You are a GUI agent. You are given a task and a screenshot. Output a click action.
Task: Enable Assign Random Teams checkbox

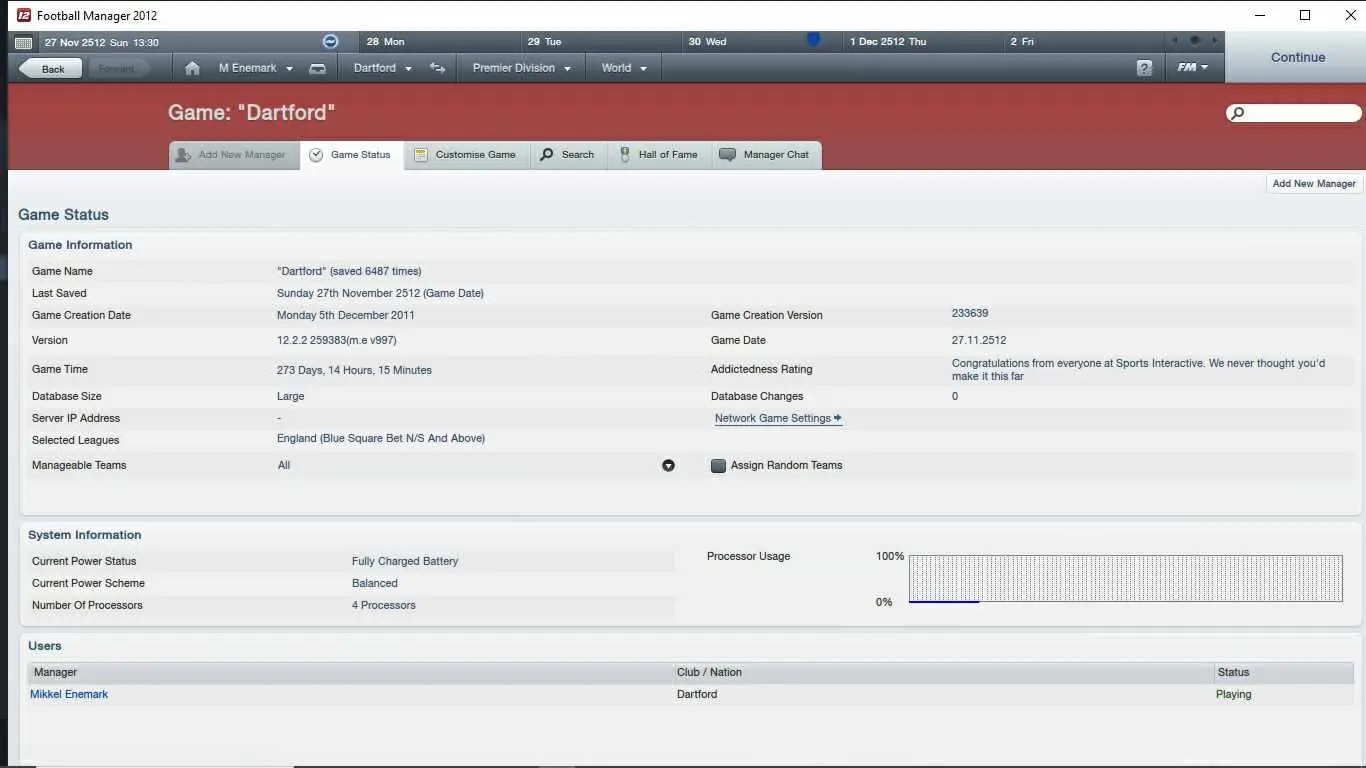[718, 465]
